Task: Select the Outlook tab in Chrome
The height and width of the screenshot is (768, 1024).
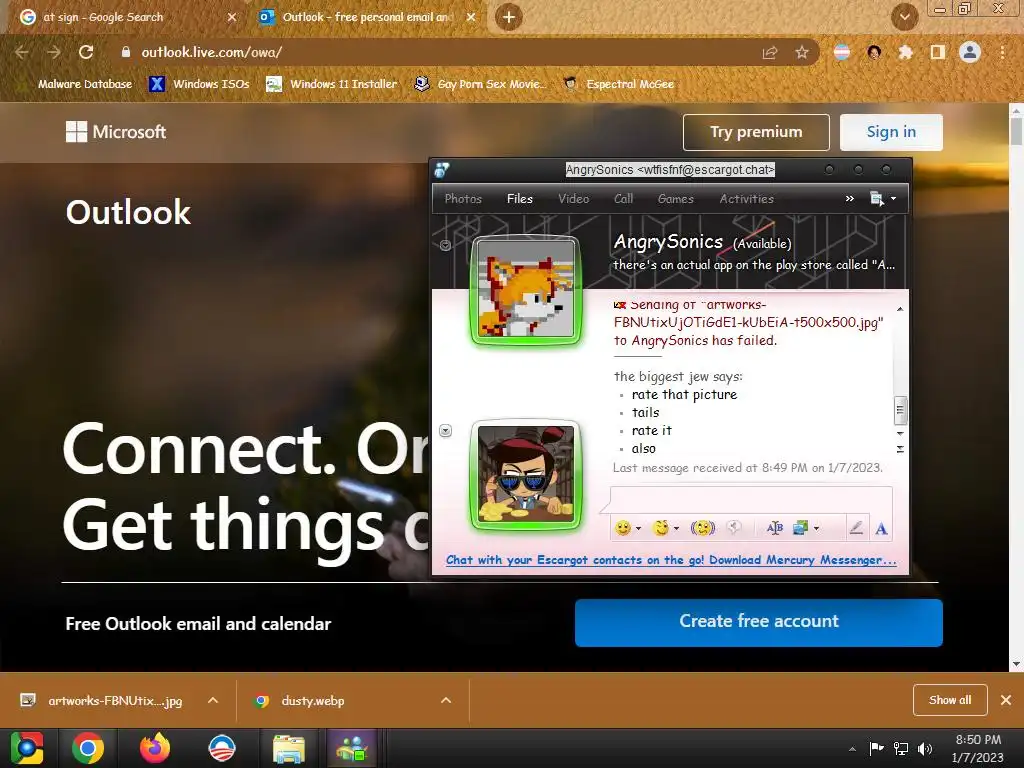Action: tap(367, 17)
